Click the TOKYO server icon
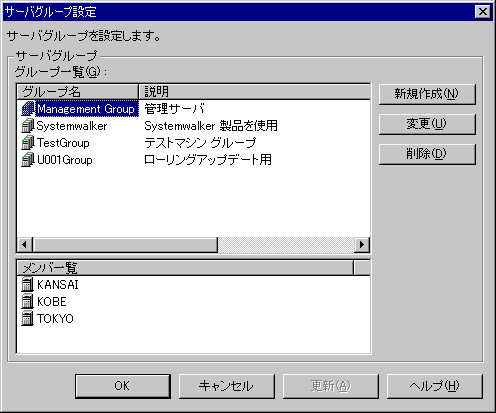This screenshot has width=496, height=413. click(x=27, y=319)
